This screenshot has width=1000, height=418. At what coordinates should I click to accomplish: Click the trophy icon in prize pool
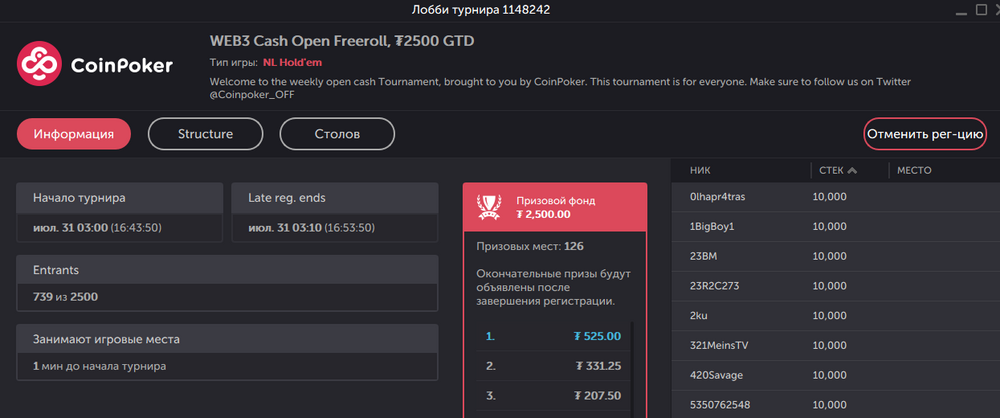[x=489, y=207]
